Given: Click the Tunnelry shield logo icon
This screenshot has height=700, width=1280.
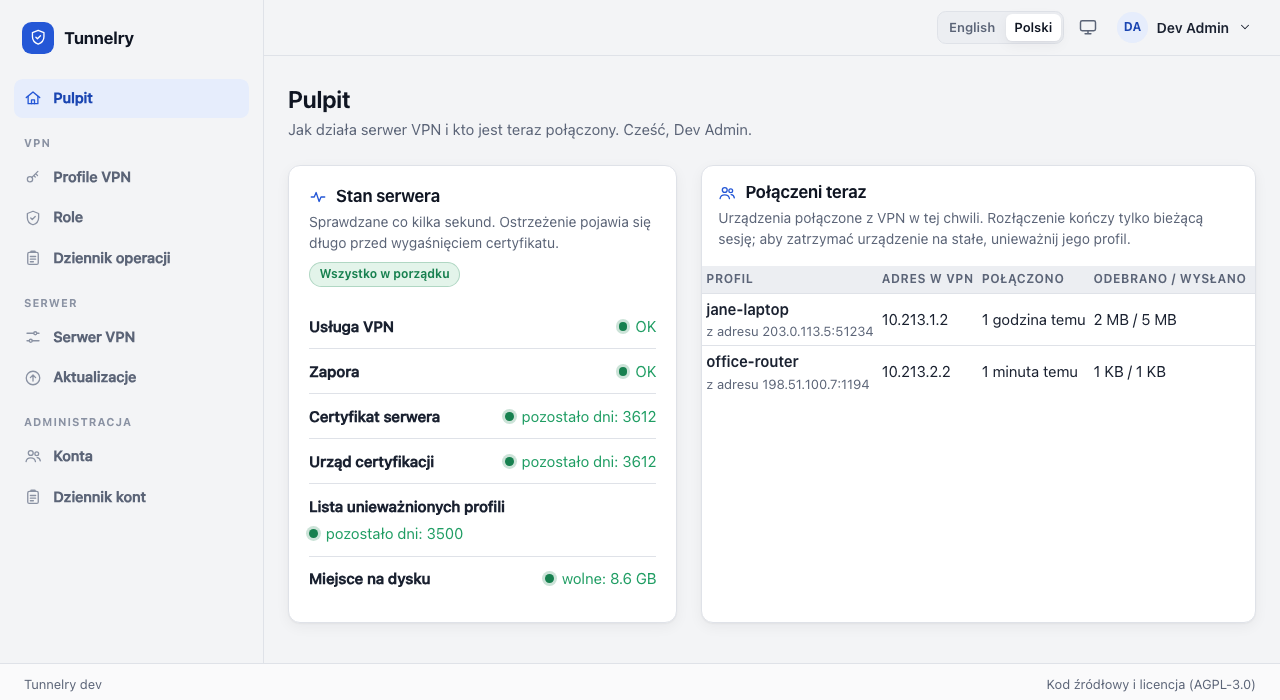Looking at the screenshot, I should [x=38, y=38].
